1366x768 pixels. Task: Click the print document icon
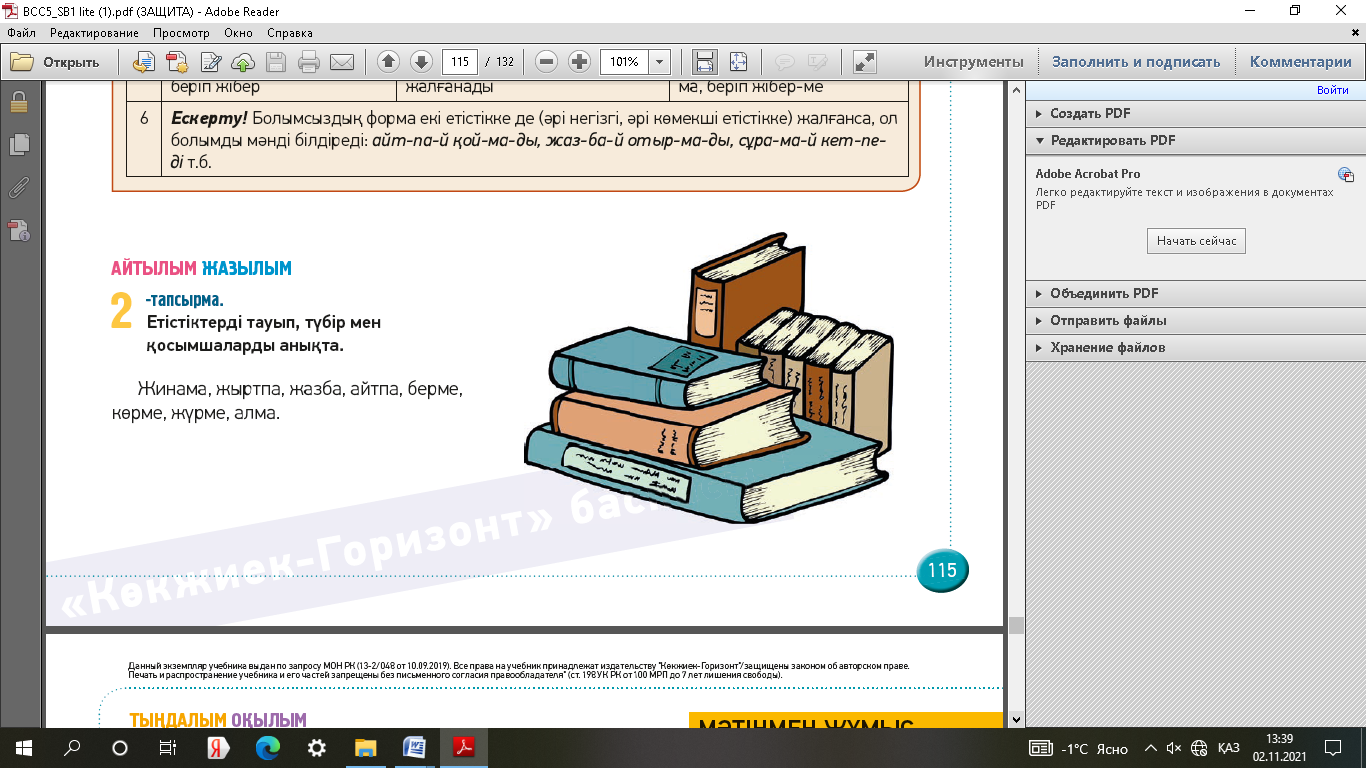tap(309, 62)
